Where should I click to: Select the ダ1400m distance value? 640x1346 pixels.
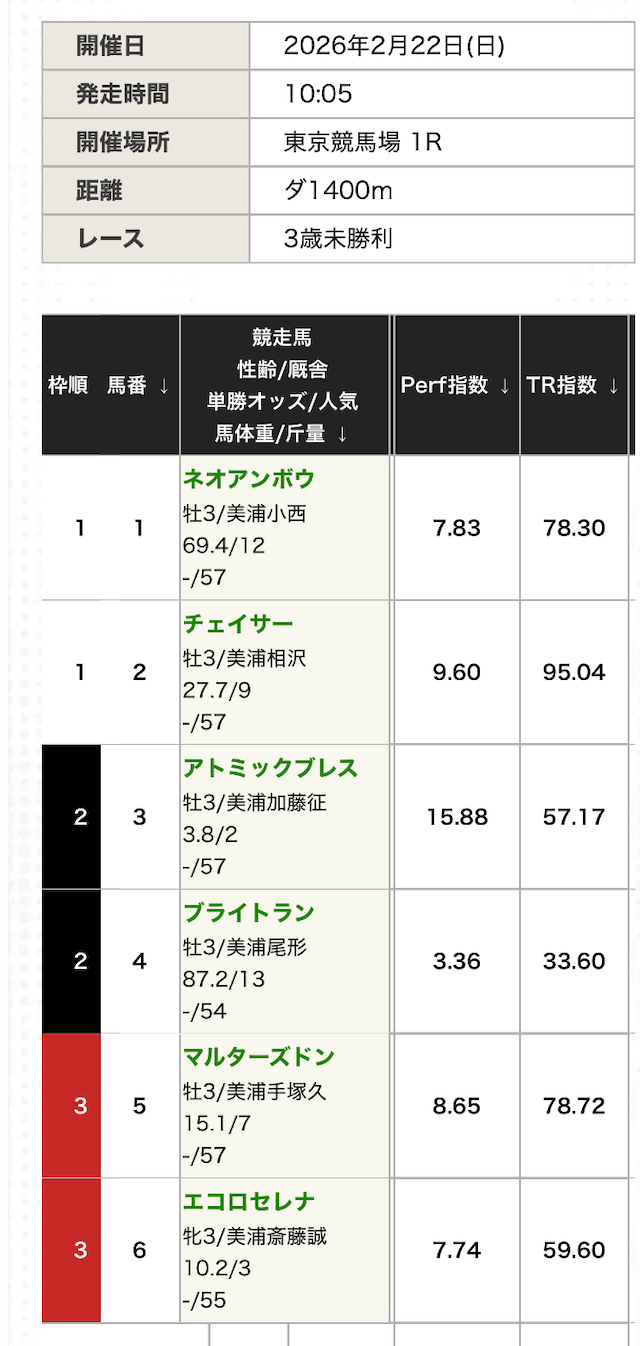click(336, 190)
